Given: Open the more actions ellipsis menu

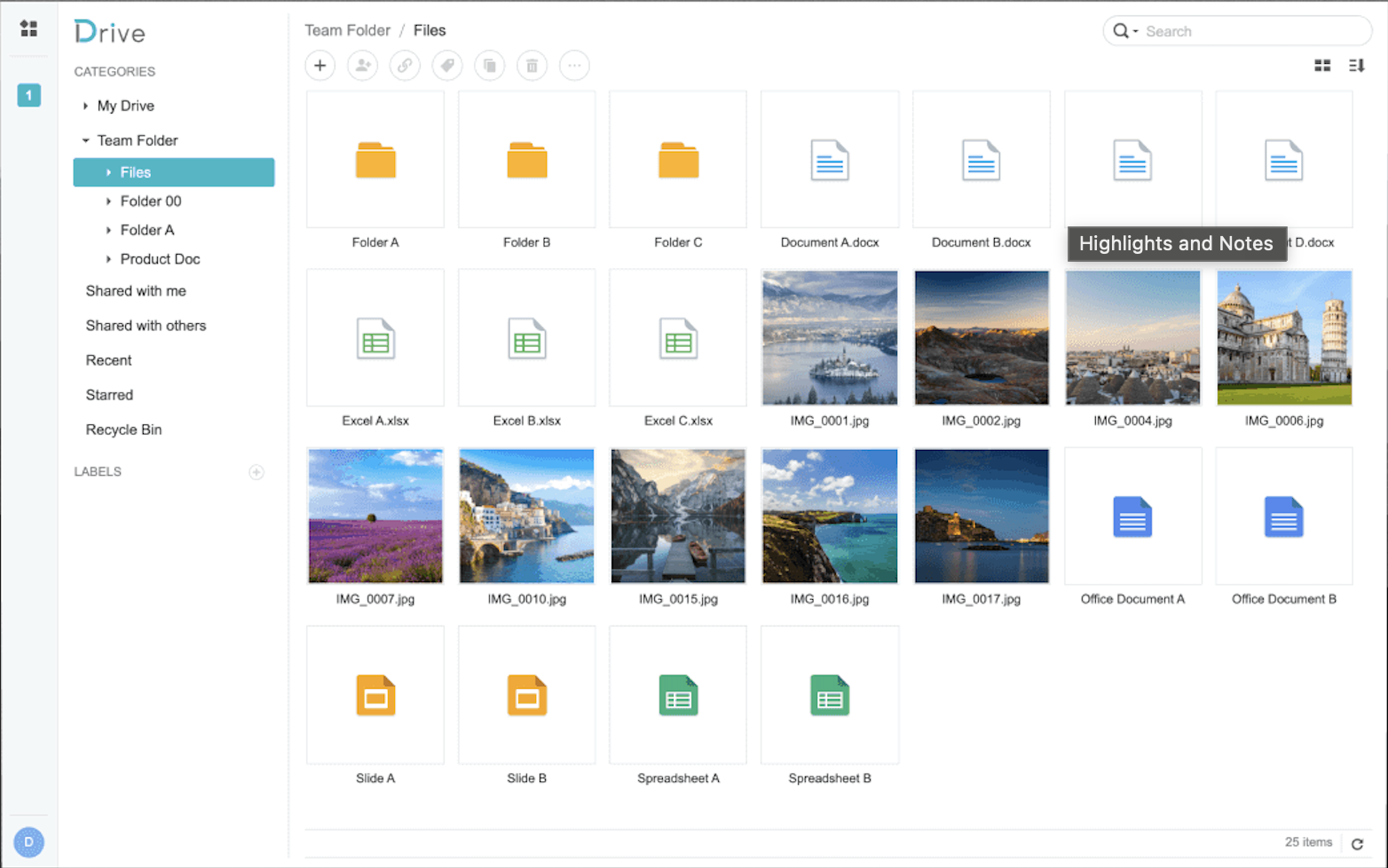Looking at the screenshot, I should click(x=574, y=66).
